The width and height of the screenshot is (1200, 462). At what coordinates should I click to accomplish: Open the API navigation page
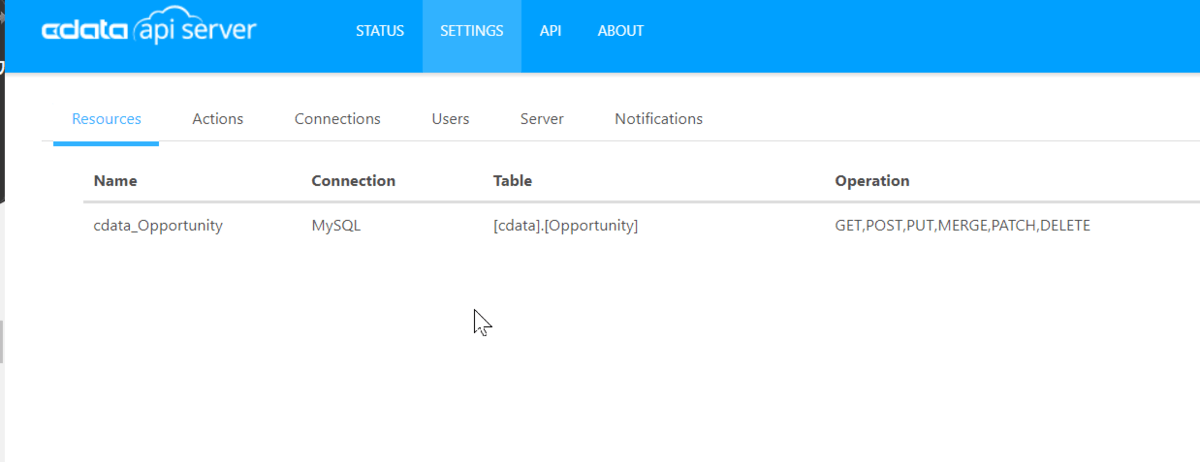coord(551,31)
